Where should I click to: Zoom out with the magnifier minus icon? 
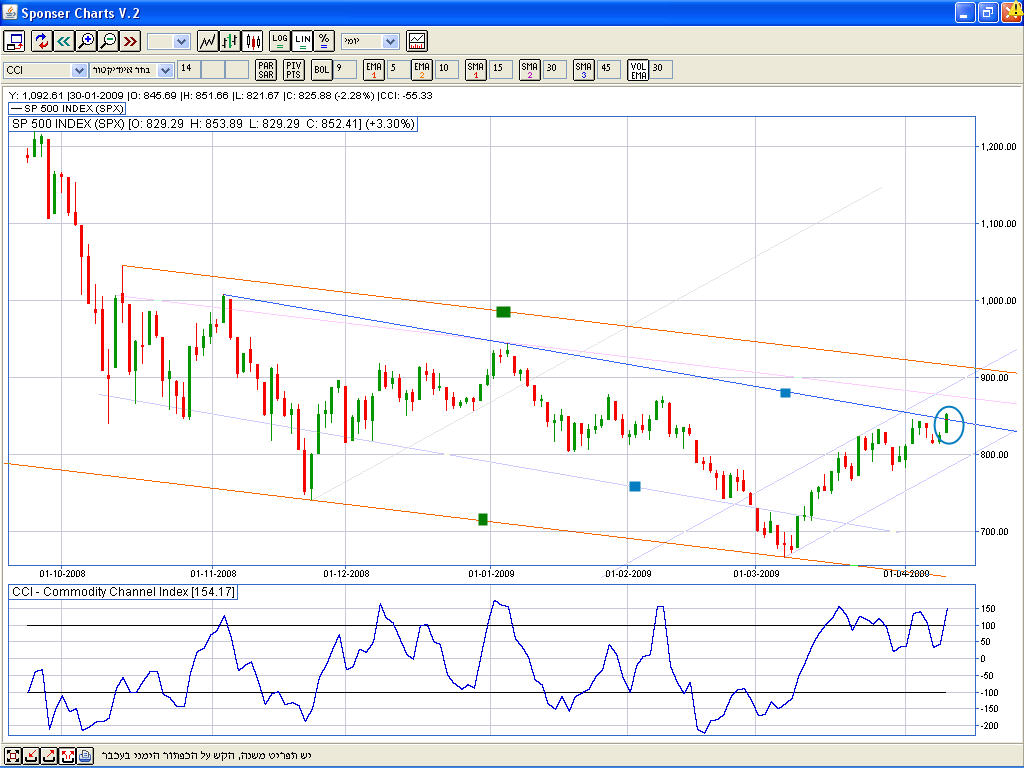tap(108, 41)
